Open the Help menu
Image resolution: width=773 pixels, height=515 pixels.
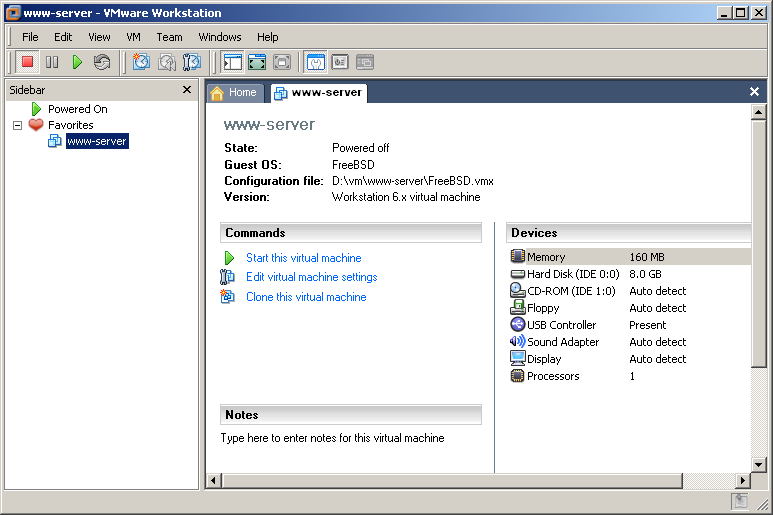(x=268, y=37)
